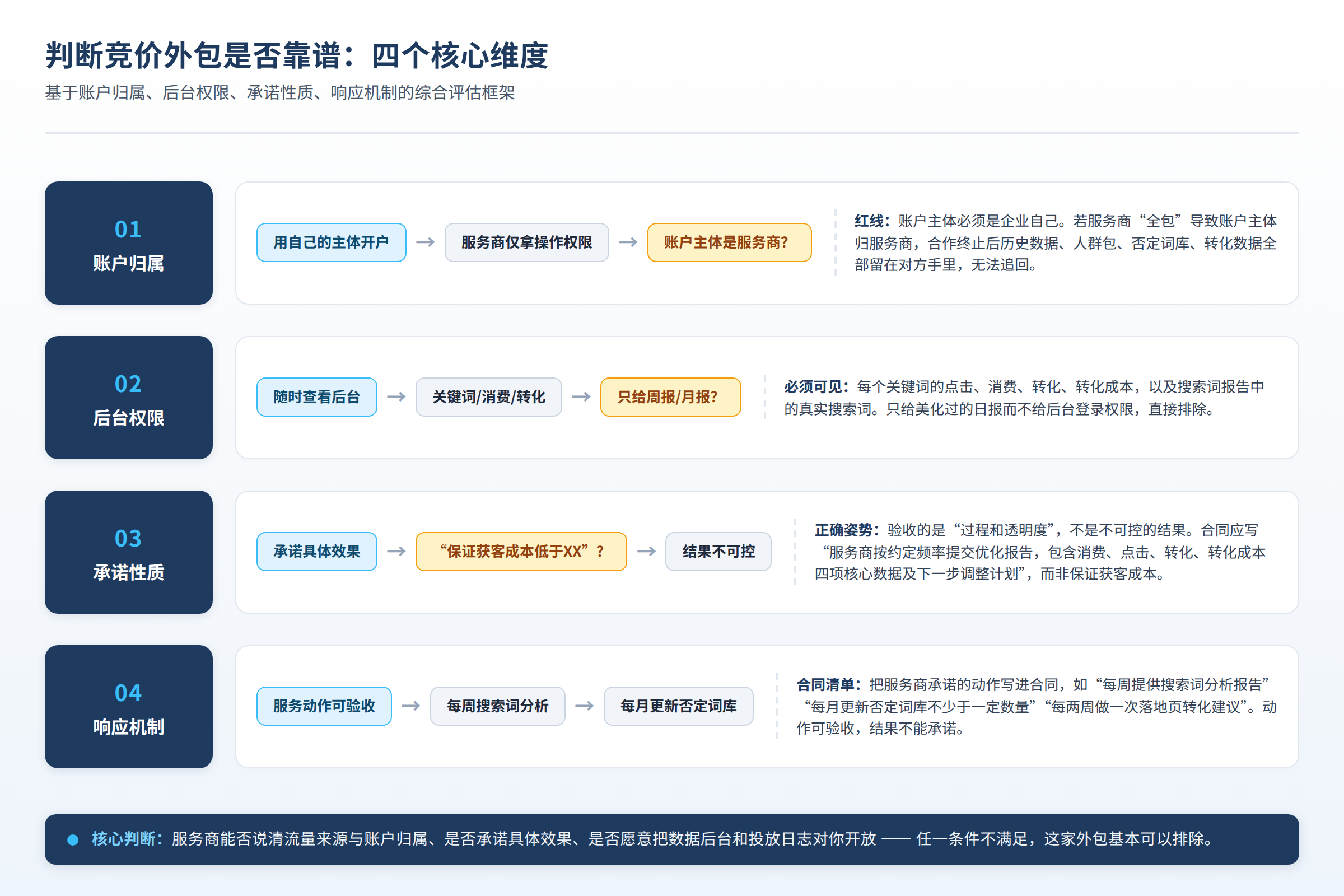Viewport: 1344px width, 896px height.
Task: Select the 服务商仅拿操作权限 pill
Action: 527,242
